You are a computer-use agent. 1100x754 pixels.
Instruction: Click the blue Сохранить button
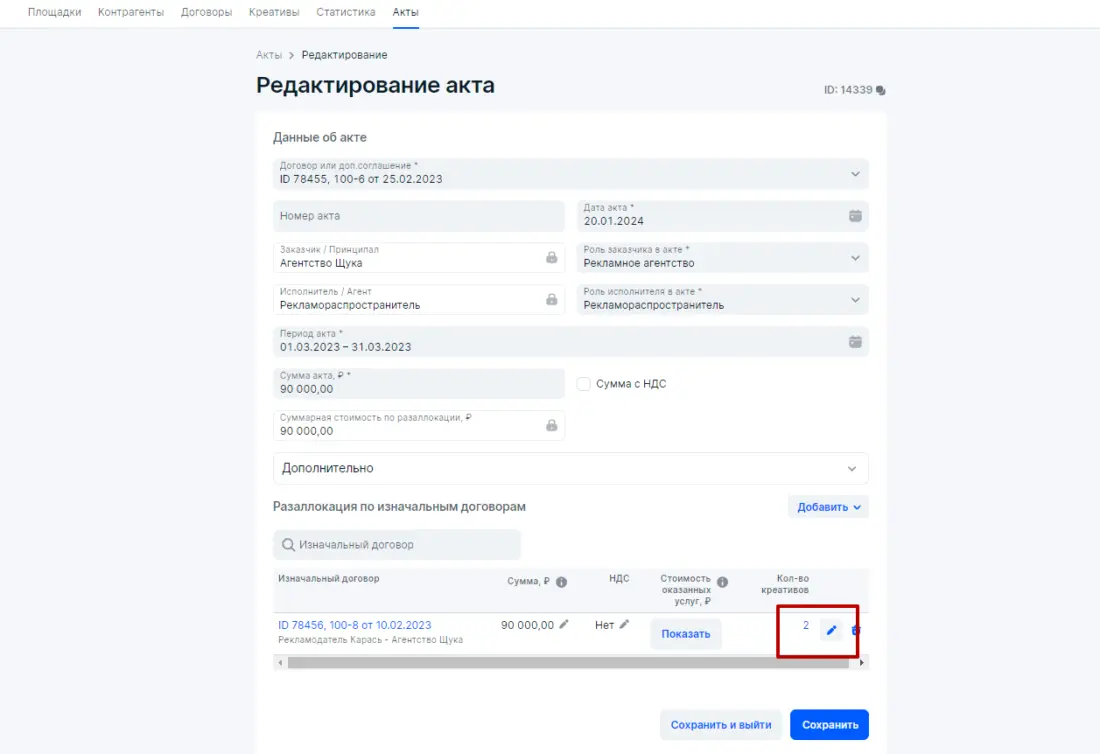pyautogui.click(x=829, y=725)
